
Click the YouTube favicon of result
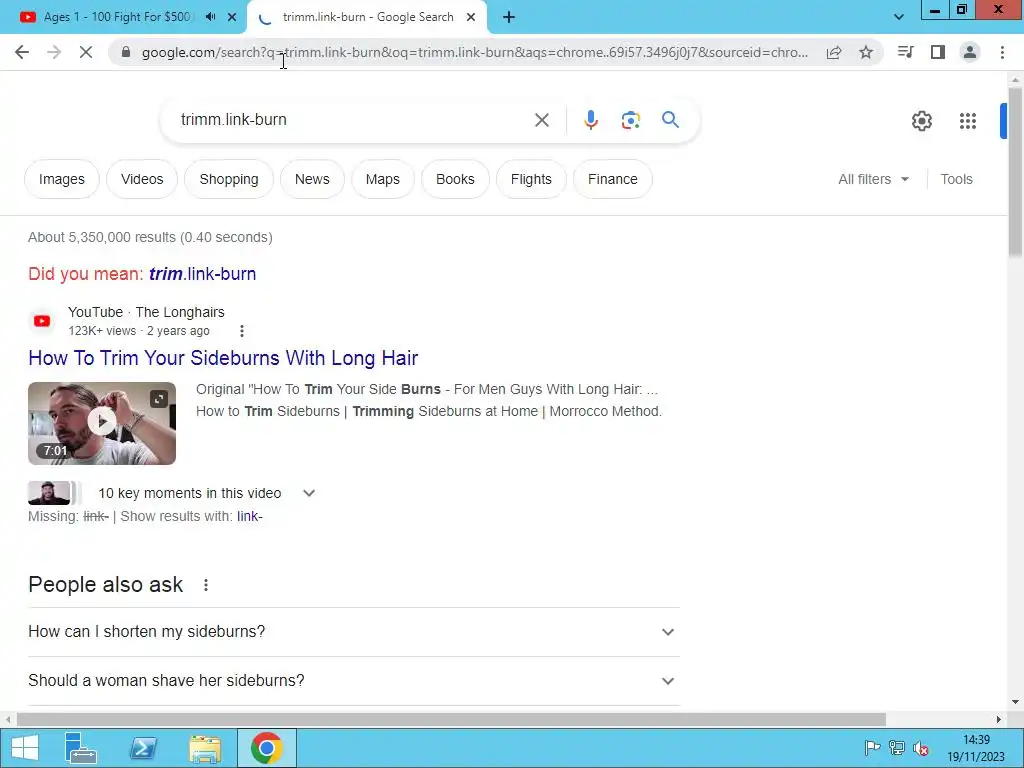point(42,321)
